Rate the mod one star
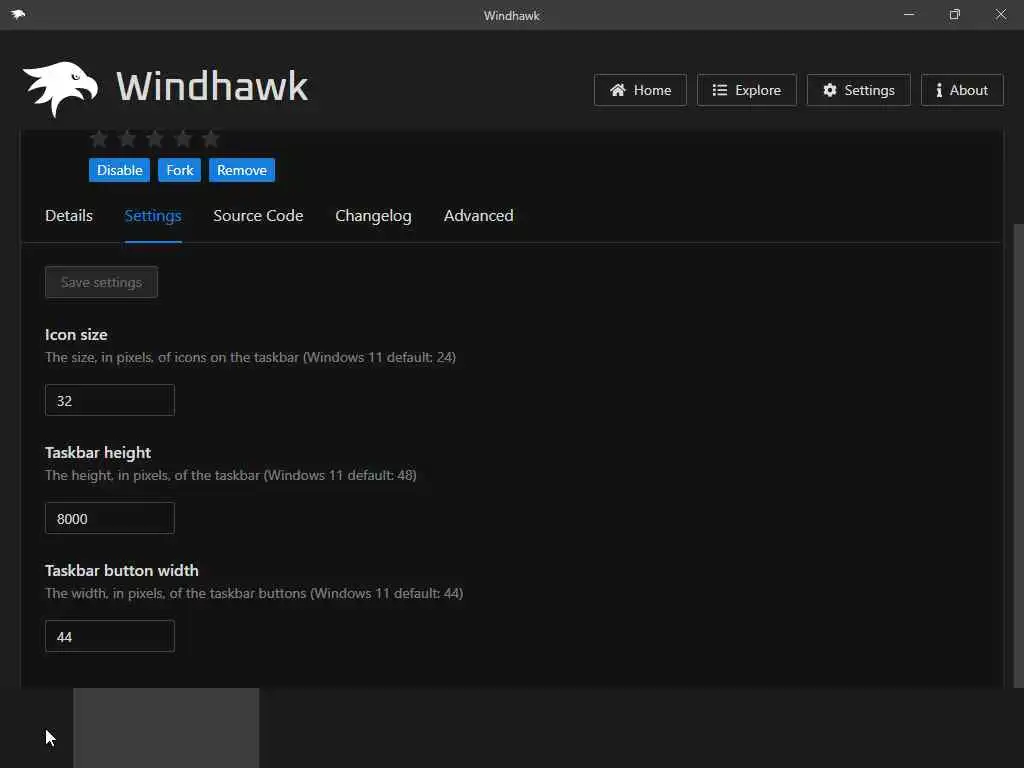 coord(99,138)
